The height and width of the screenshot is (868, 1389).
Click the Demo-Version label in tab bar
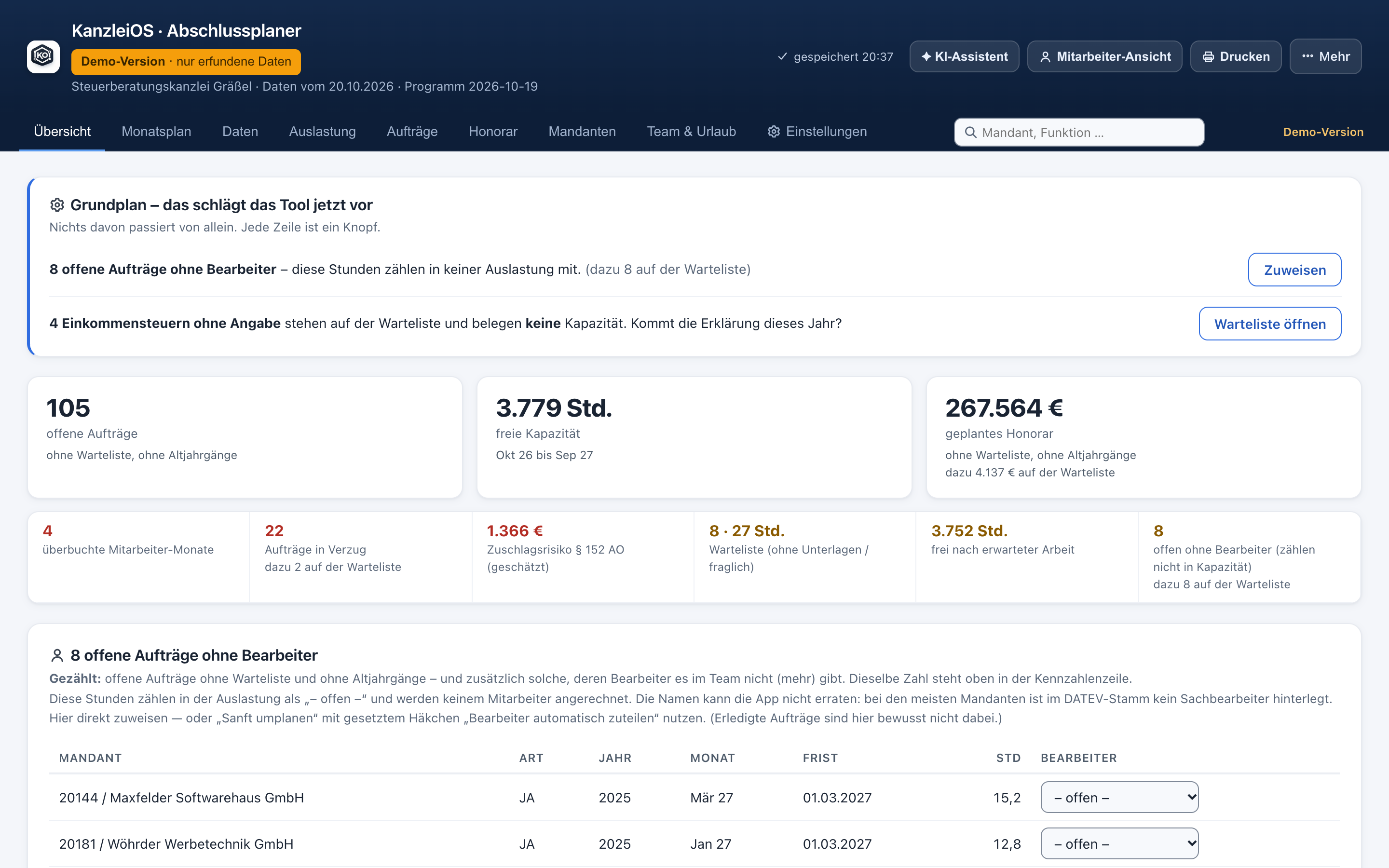(1323, 132)
